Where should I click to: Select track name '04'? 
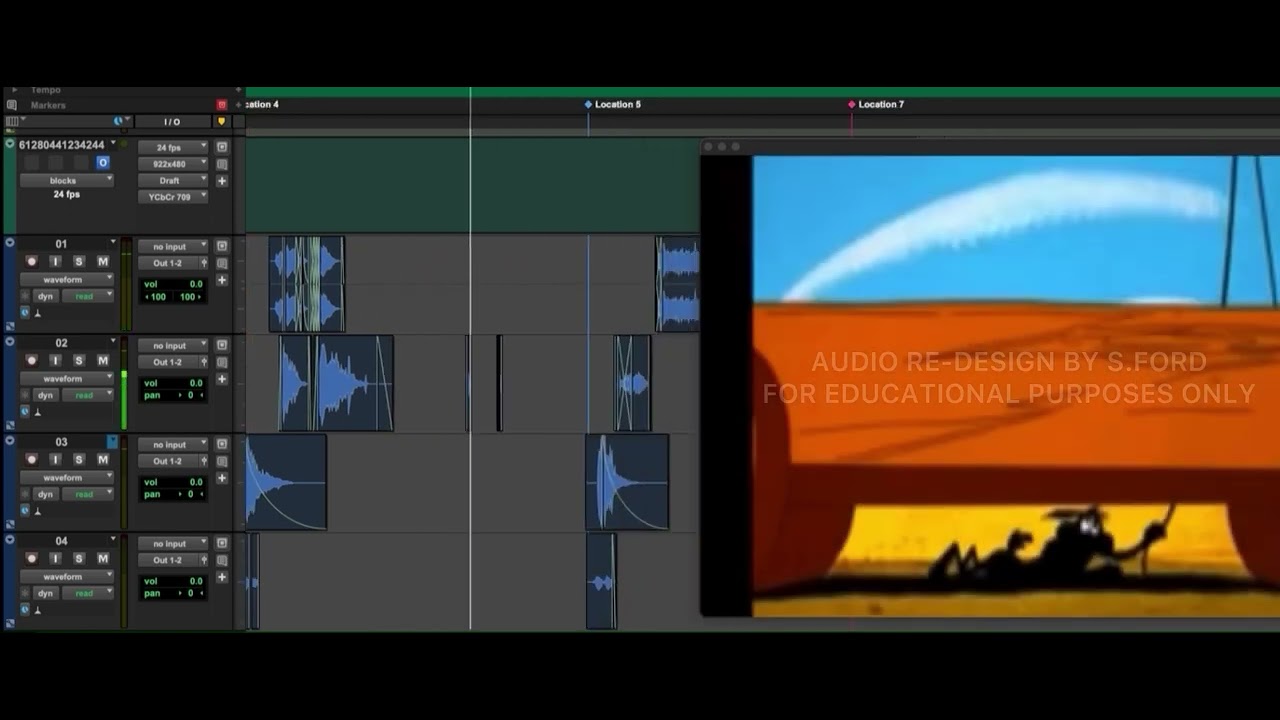point(61,541)
